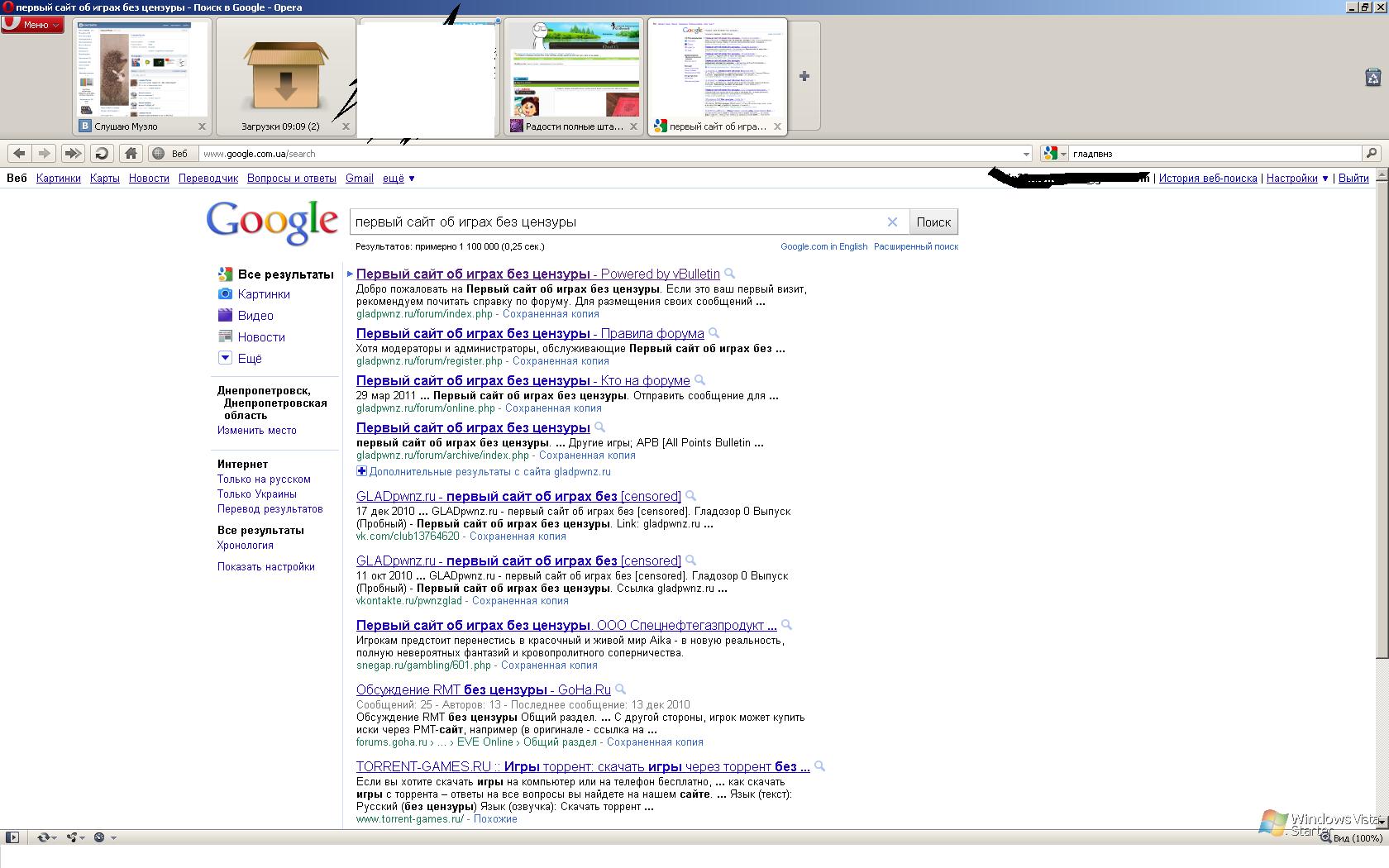Expand Дополнительные результаты с сайта gladpwnz.ru
This screenshot has width=1389, height=868.
pos(489,471)
